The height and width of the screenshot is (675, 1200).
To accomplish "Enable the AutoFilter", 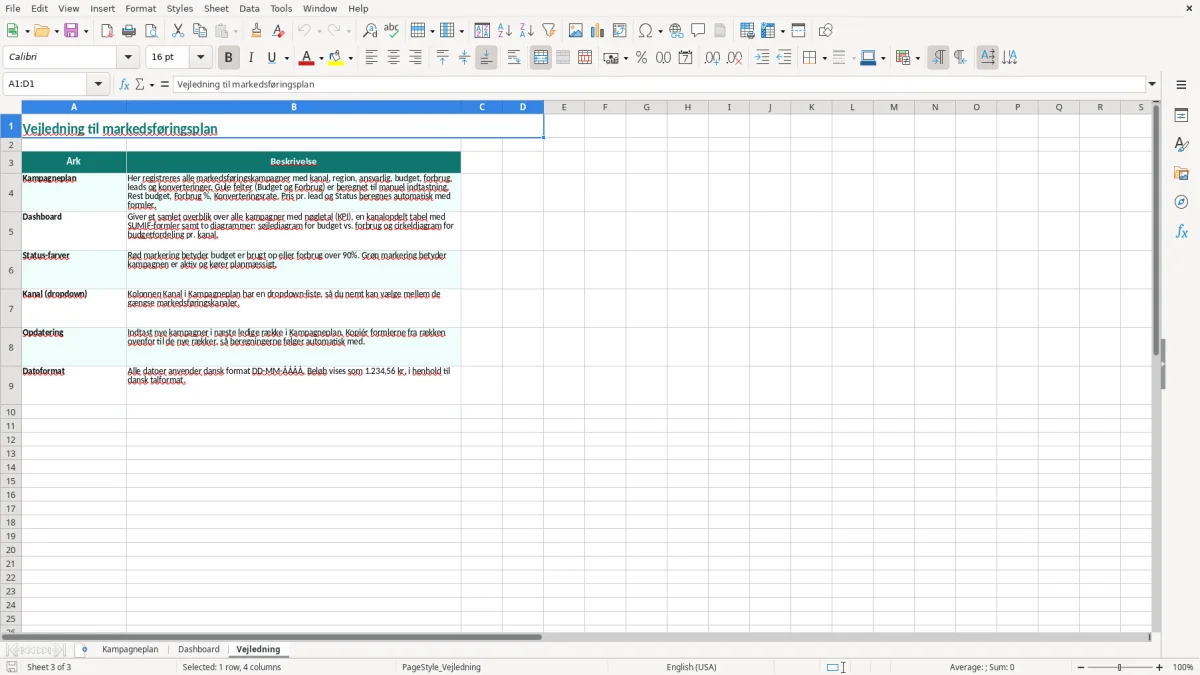I will (549, 31).
